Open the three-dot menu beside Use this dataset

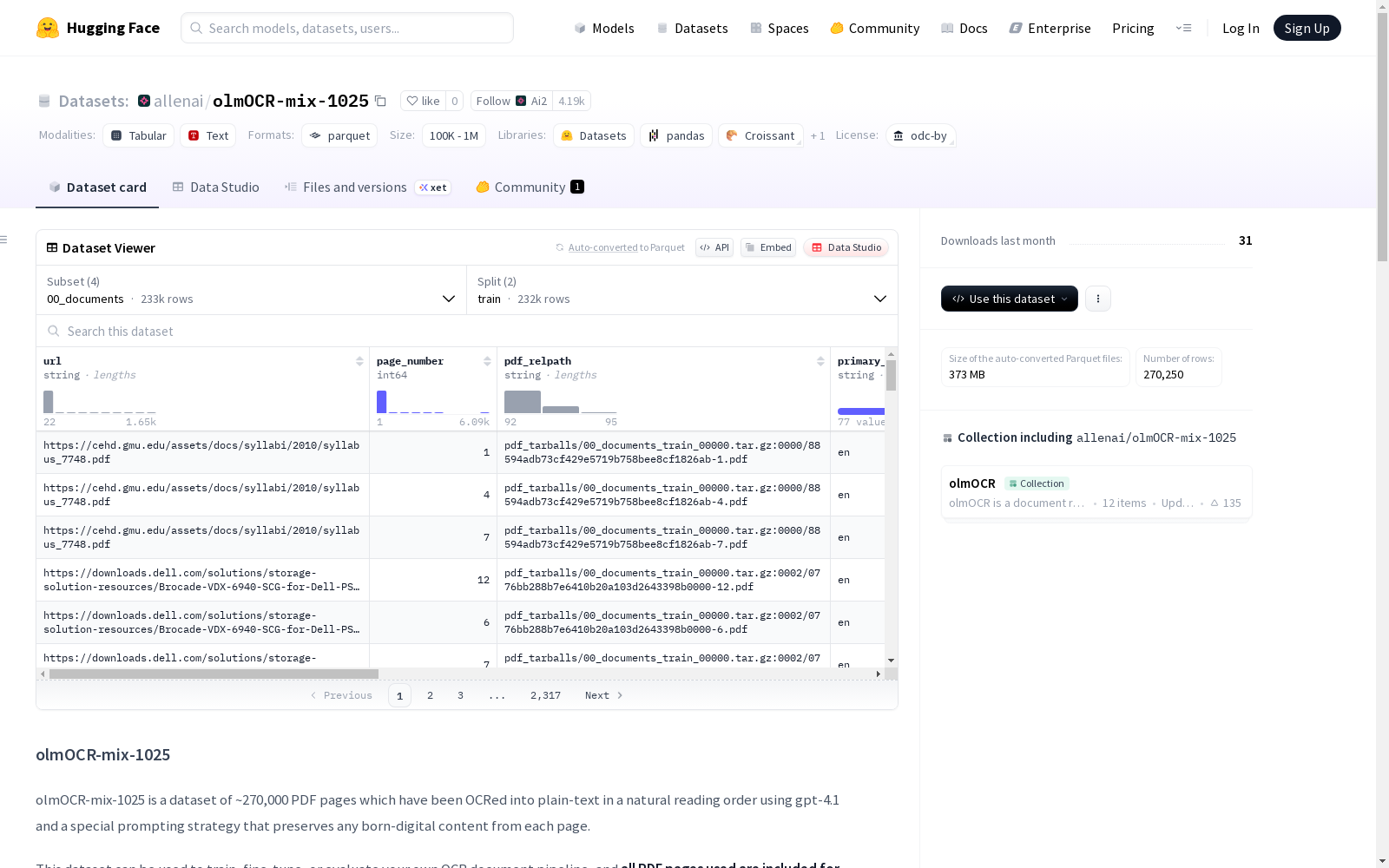1098,299
